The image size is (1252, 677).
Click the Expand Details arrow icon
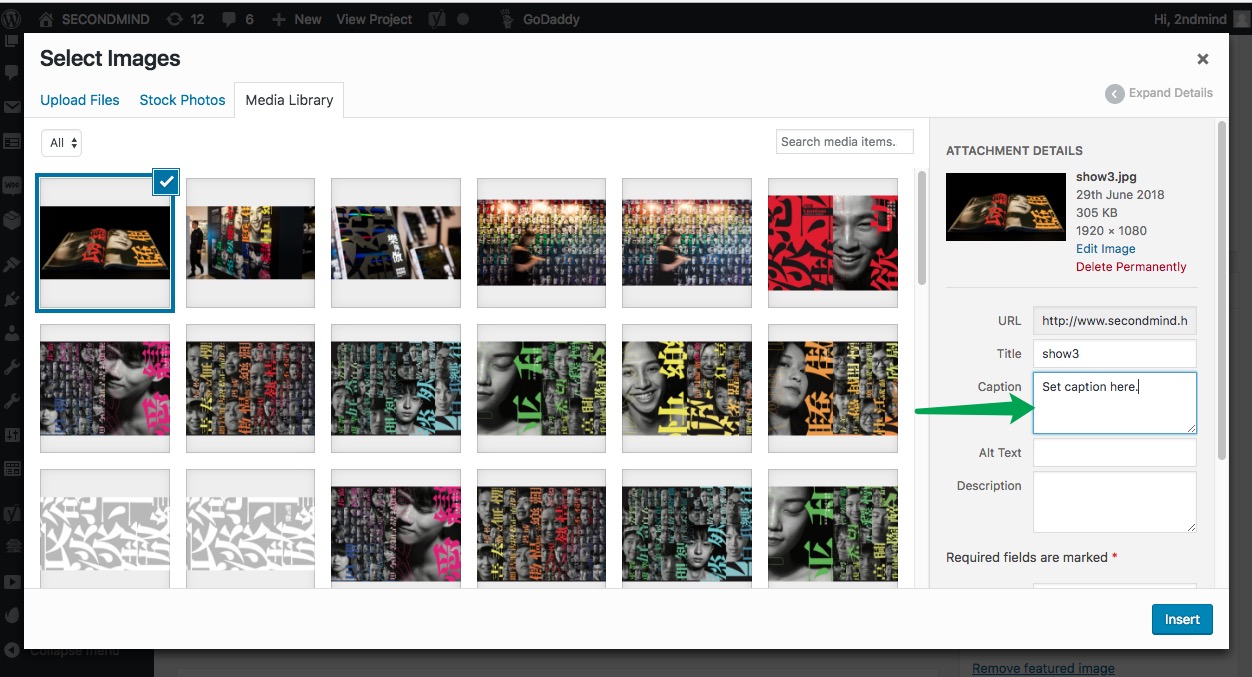[1114, 93]
